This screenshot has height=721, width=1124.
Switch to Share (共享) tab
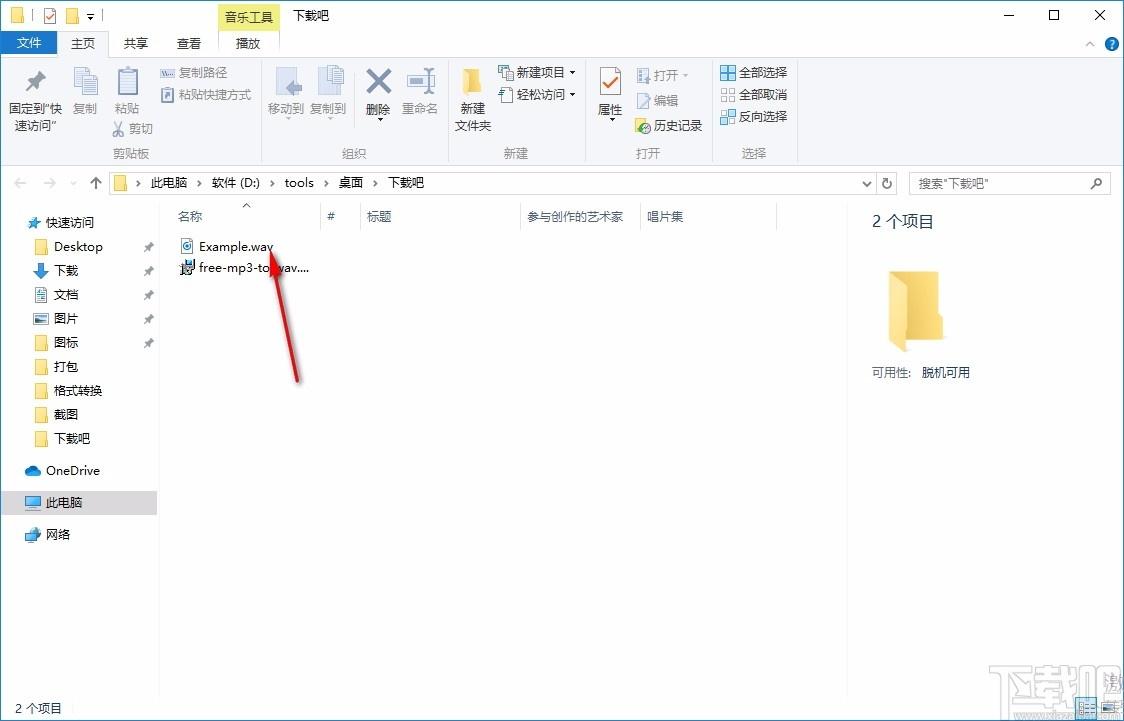click(135, 44)
